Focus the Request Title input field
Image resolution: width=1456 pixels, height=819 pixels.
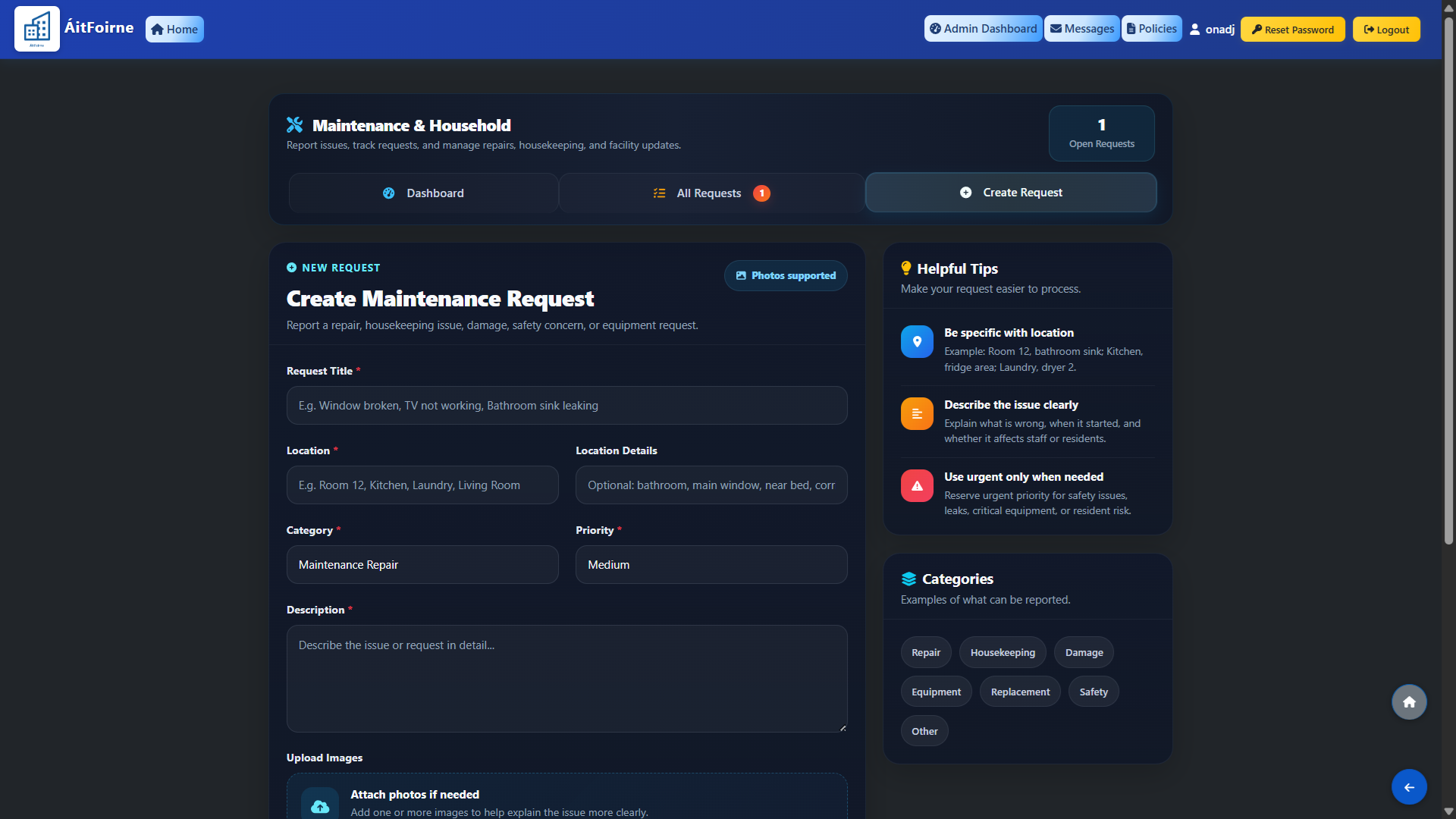point(566,406)
